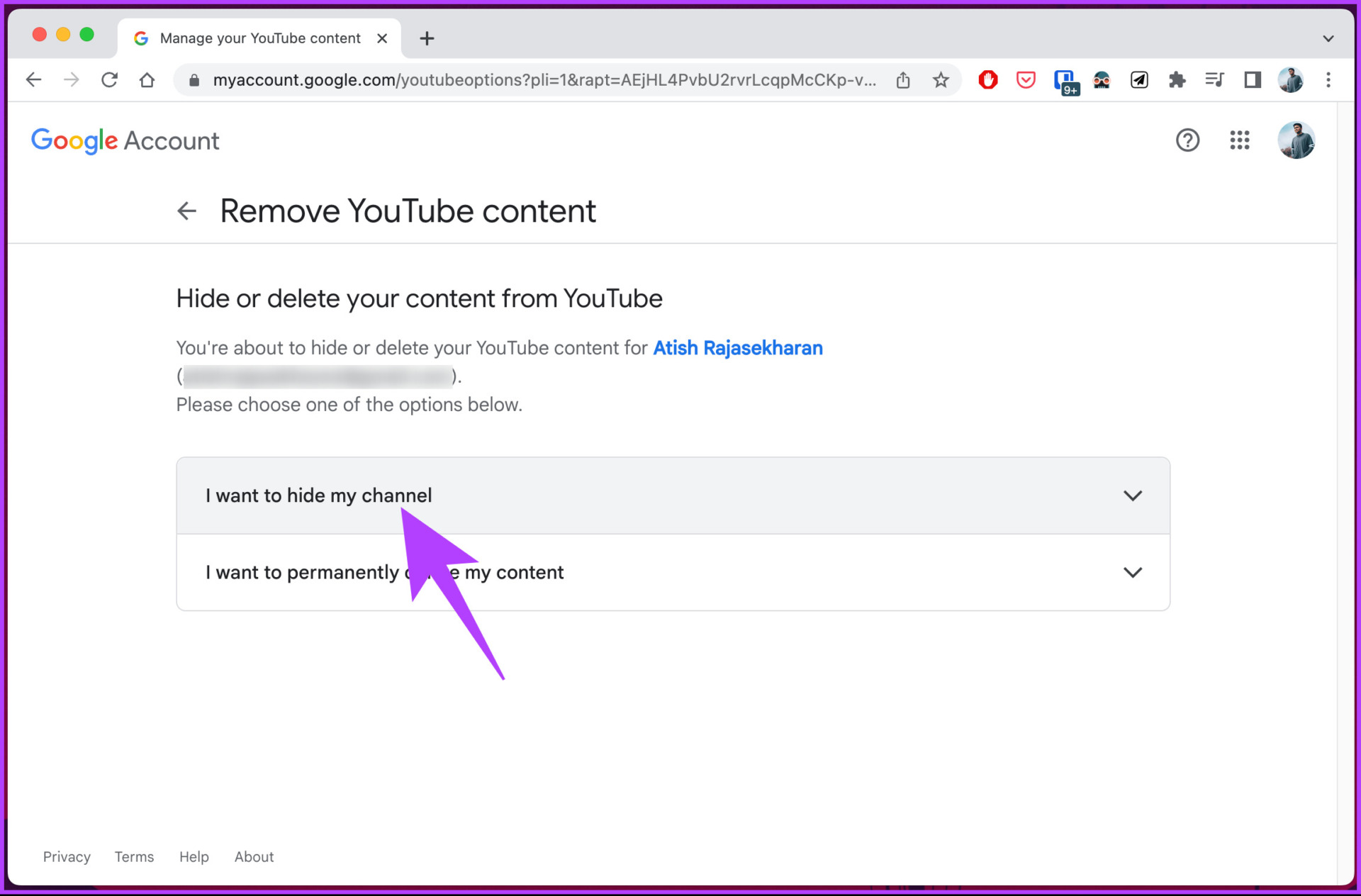Toggle the browser side panel icon
Image resolution: width=1361 pixels, height=896 pixels.
click(1253, 80)
